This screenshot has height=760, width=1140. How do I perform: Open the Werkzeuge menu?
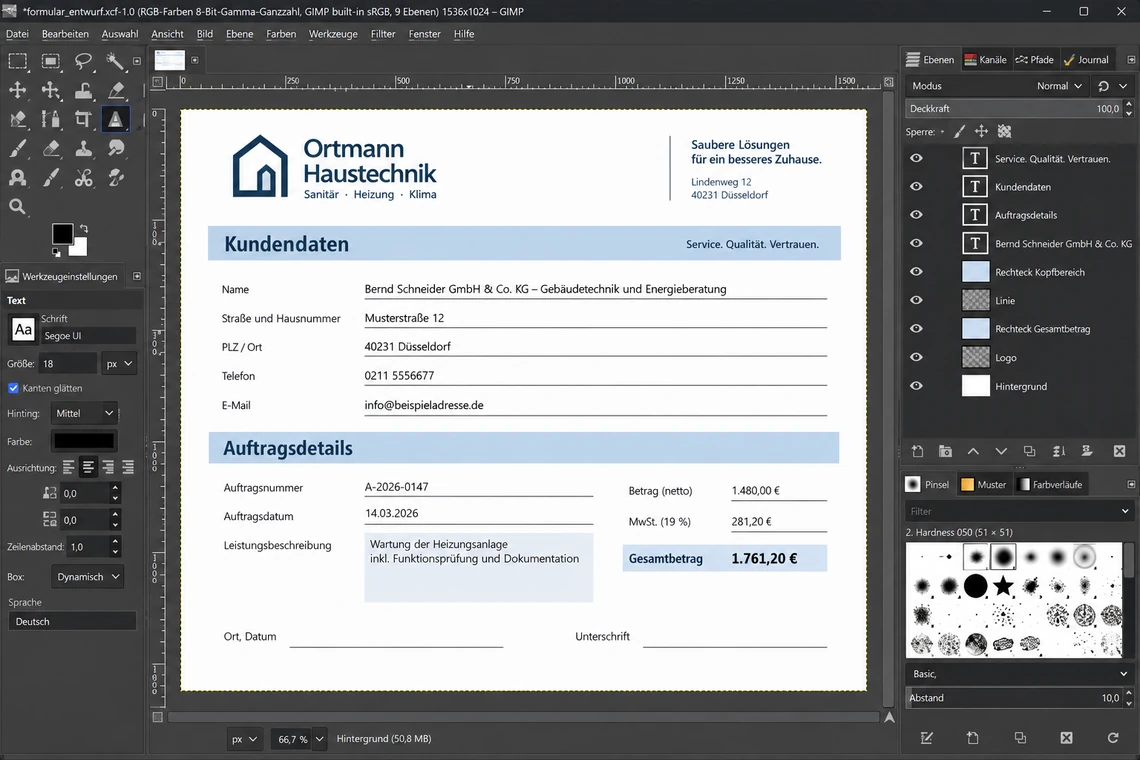[x=333, y=34]
